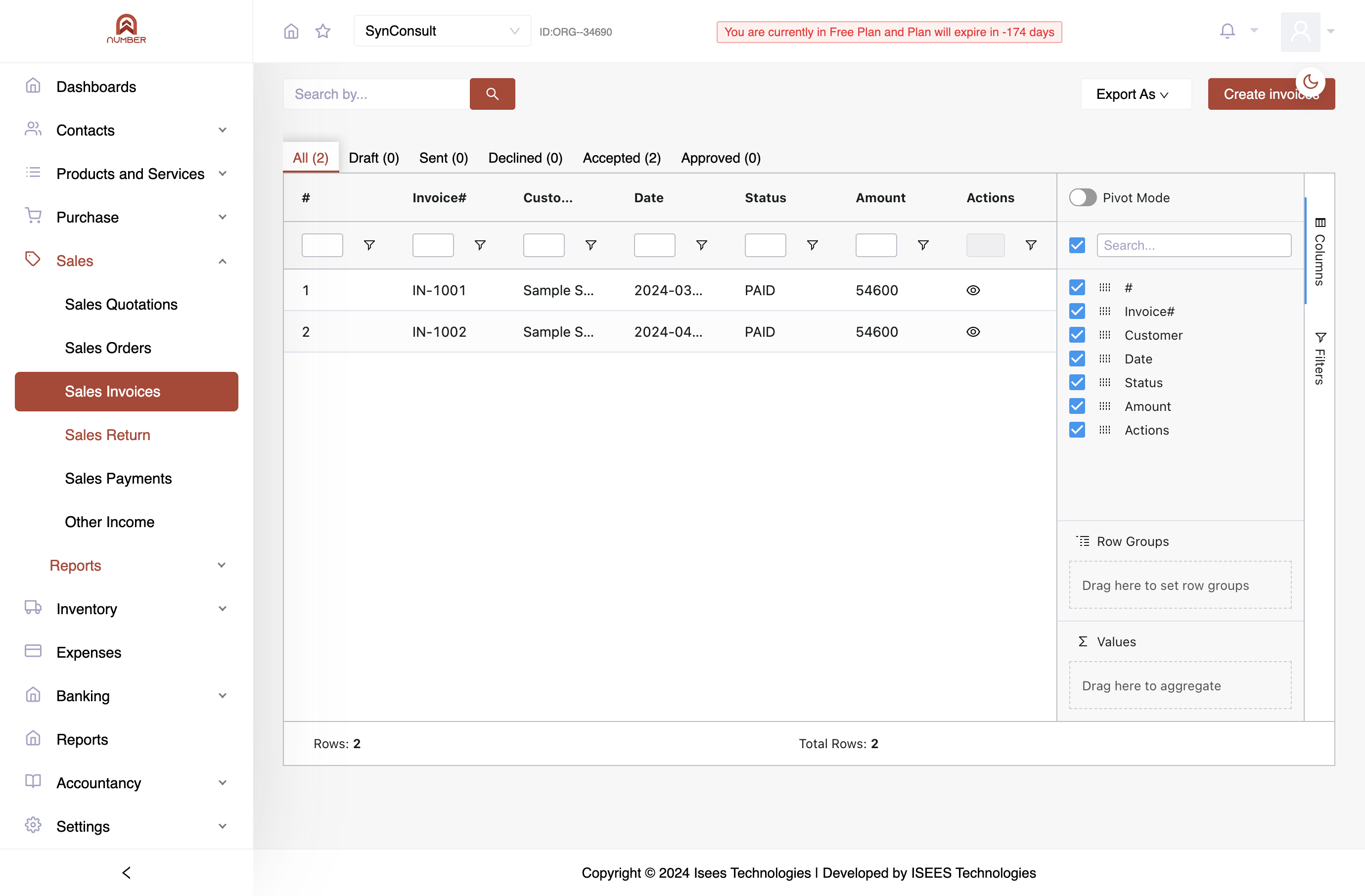Open filter icon for Amount column
Screen dimensions: 1365x896
923,245
